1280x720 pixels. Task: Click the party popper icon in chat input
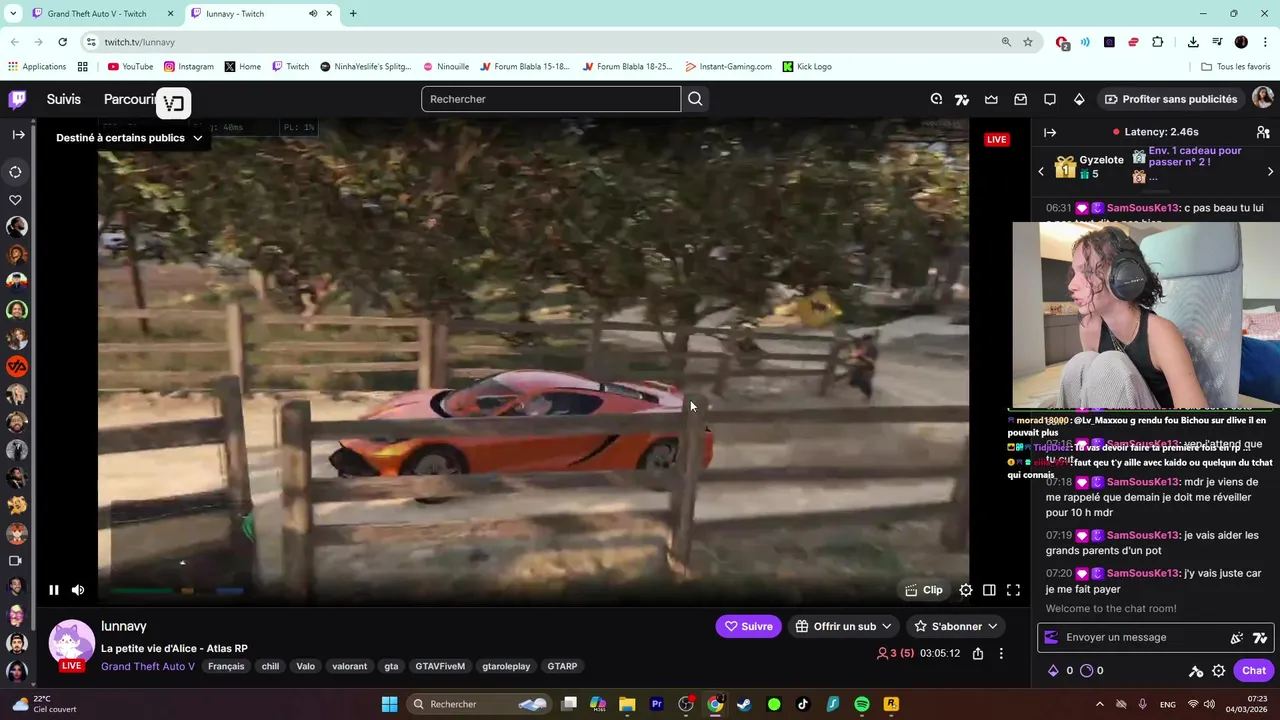tap(1237, 637)
